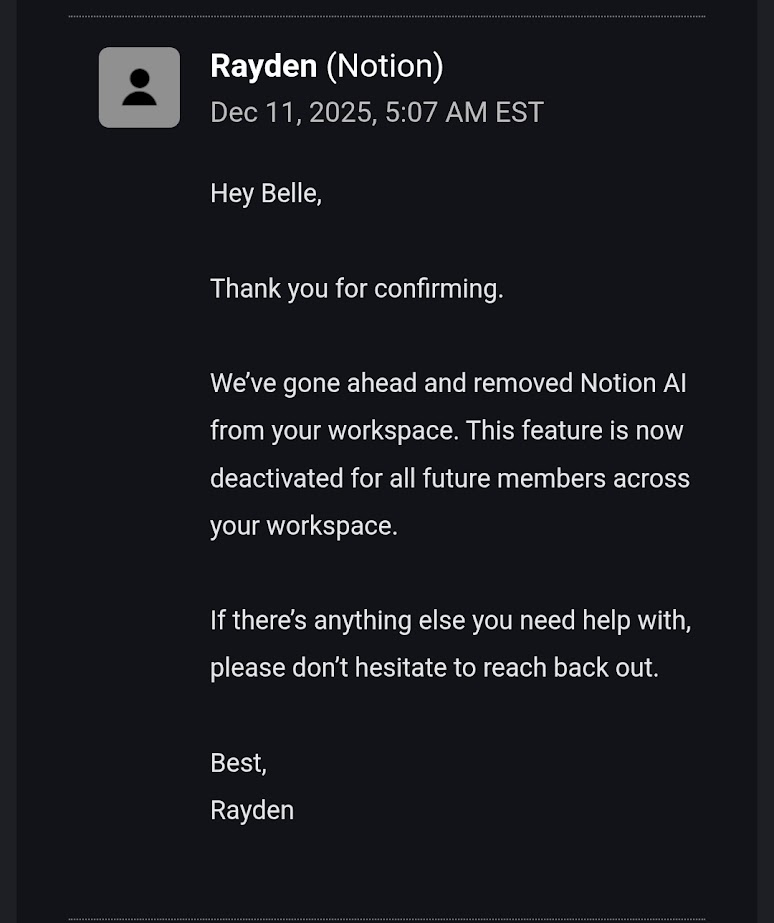
Task: Click the word "confirming" in the message
Action: (437, 289)
